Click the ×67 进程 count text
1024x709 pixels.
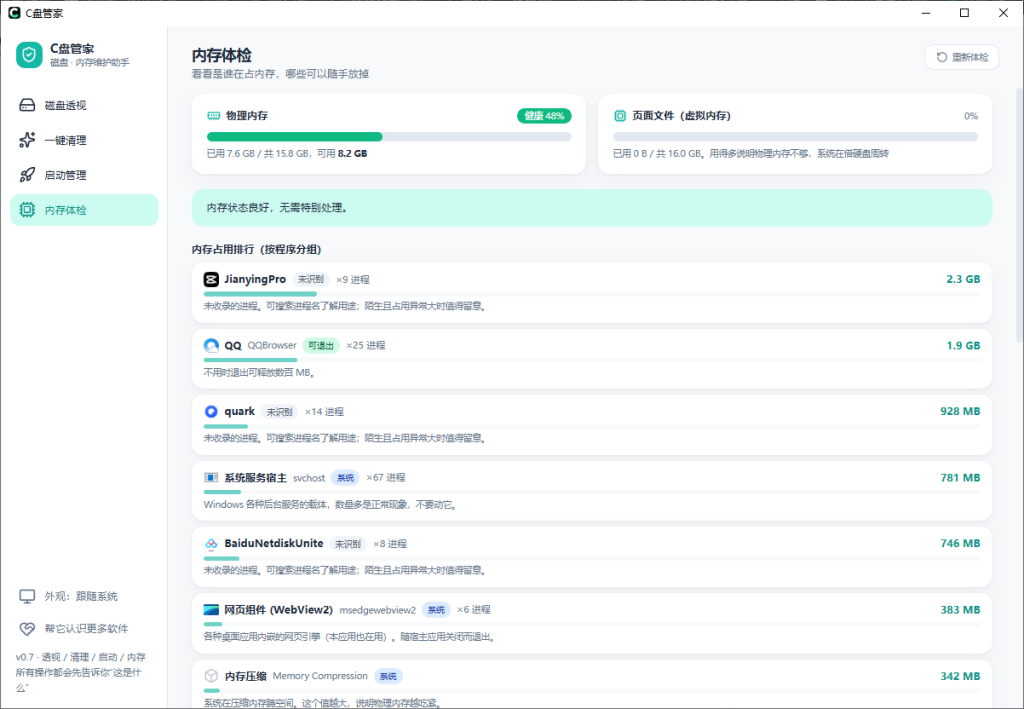coord(386,478)
